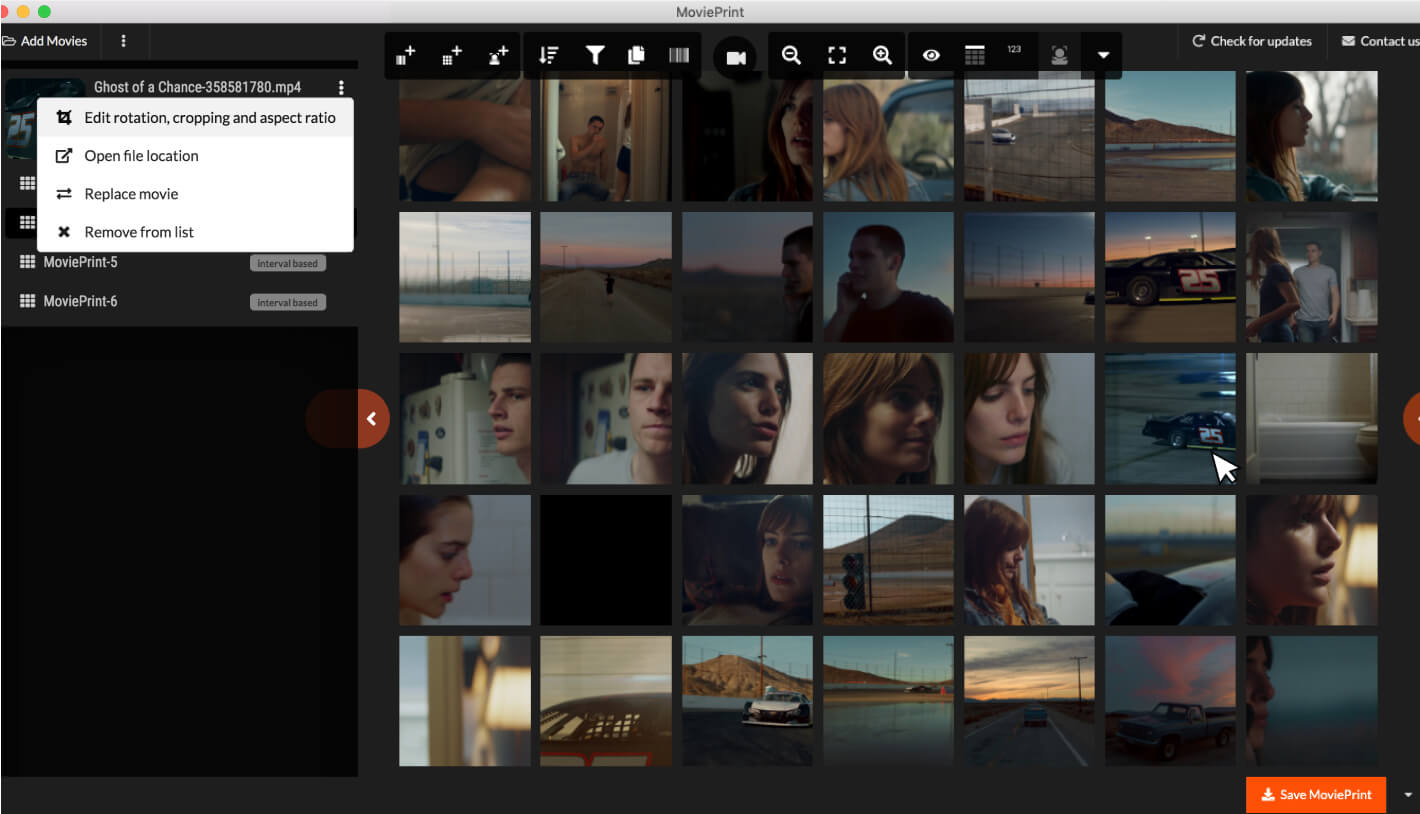Select the thumbnail with traffic light by fence
Viewport: 1420px width, 814px height.
pos(889,560)
